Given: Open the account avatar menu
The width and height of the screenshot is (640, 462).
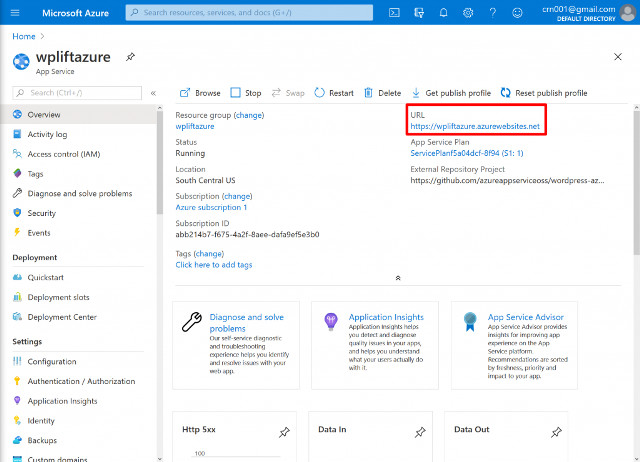Looking at the screenshot, I should click(x=628, y=13).
